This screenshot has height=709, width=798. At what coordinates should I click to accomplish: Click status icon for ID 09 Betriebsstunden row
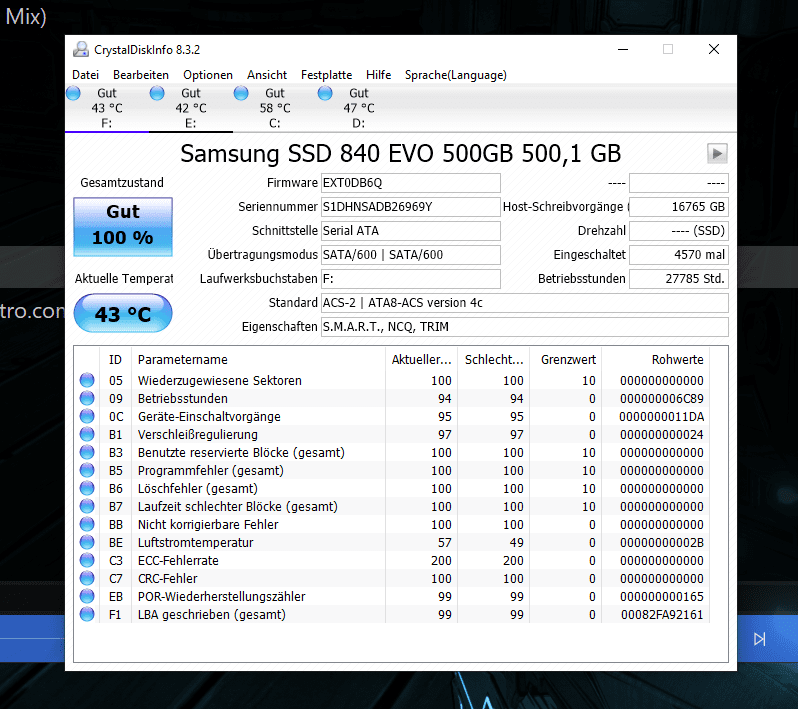(x=87, y=398)
